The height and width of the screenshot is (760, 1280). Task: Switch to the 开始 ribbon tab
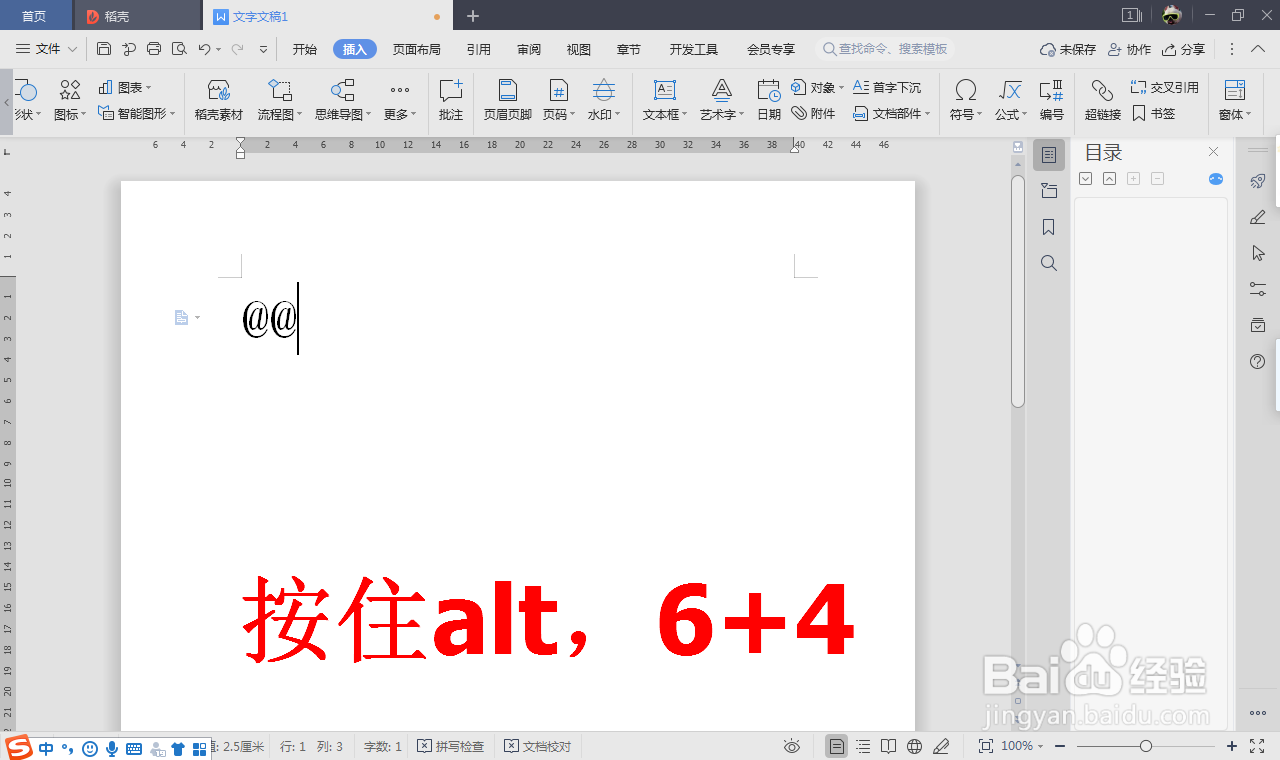[x=305, y=49]
